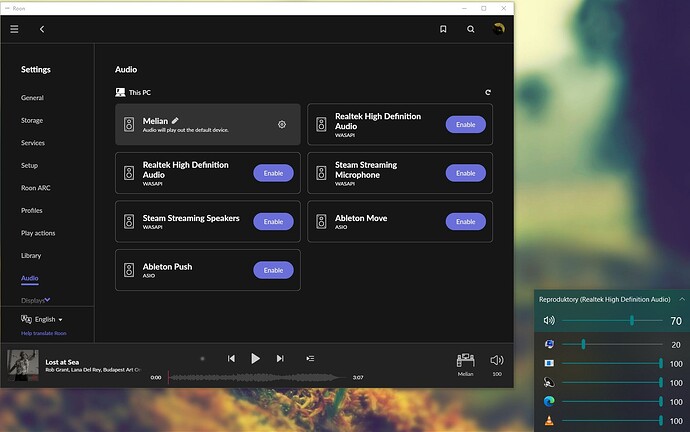Rename Melian with the pencil icon
690x432 pixels.
[x=175, y=121]
